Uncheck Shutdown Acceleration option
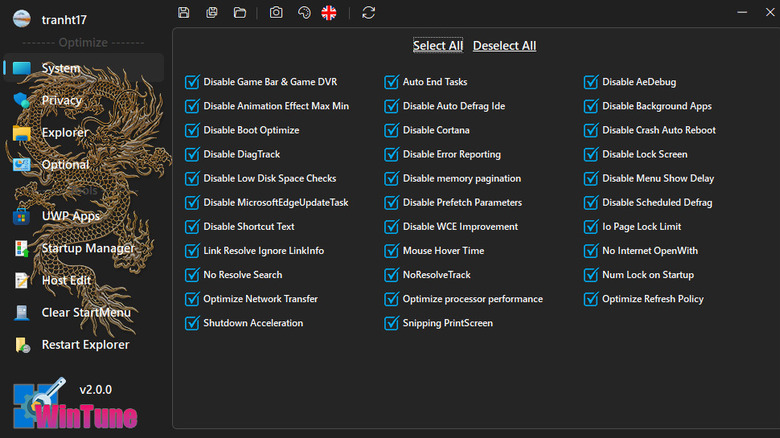Image resolution: width=780 pixels, height=438 pixels. (x=192, y=323)
